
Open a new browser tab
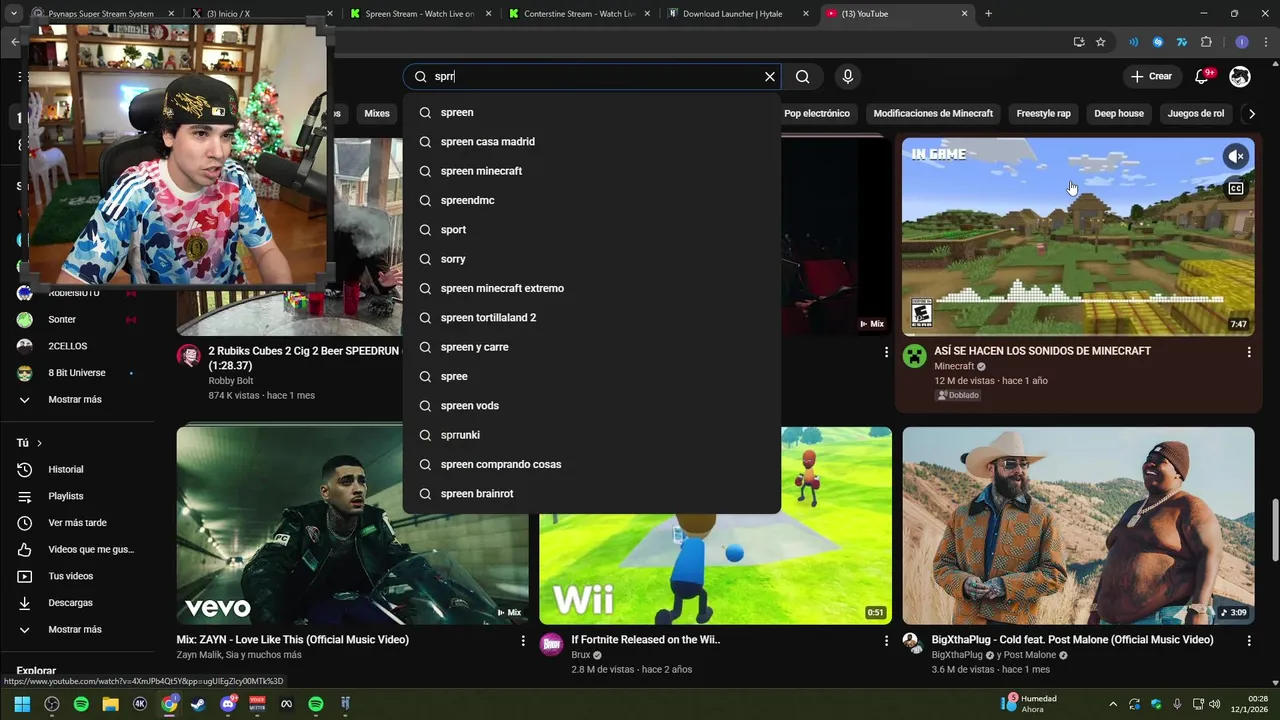(988, 14)
